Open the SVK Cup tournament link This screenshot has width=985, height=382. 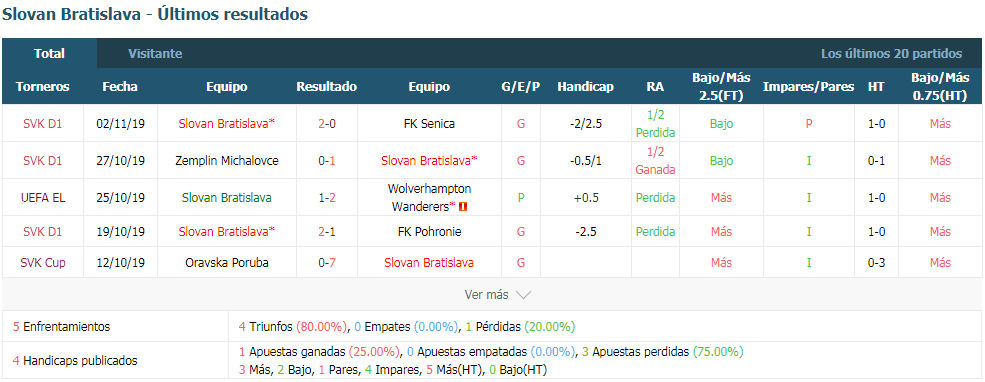(43, 263)
